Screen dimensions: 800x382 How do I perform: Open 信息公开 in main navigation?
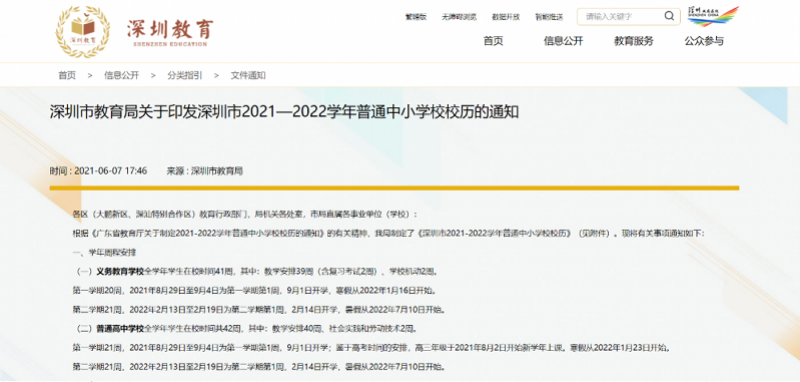[x=563, y=41]
